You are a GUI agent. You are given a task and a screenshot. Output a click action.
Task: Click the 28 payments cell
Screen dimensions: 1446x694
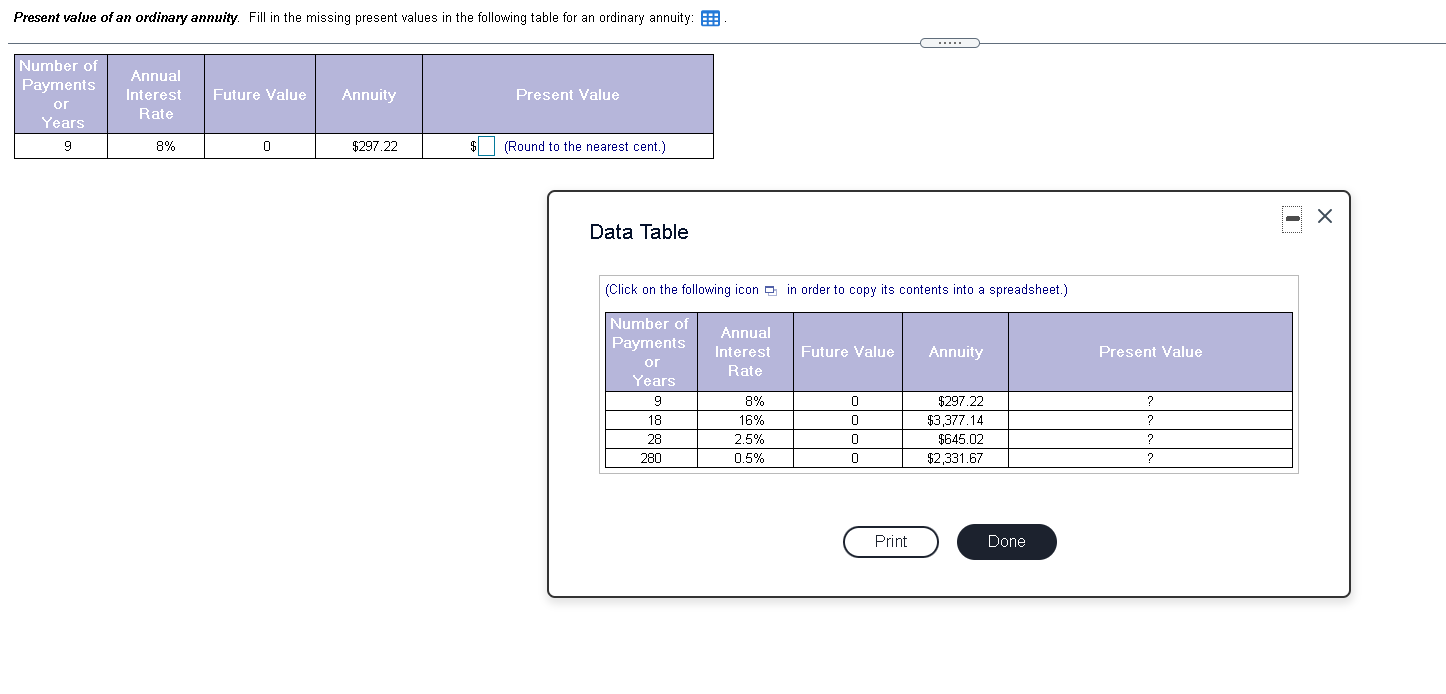(651, 440)
